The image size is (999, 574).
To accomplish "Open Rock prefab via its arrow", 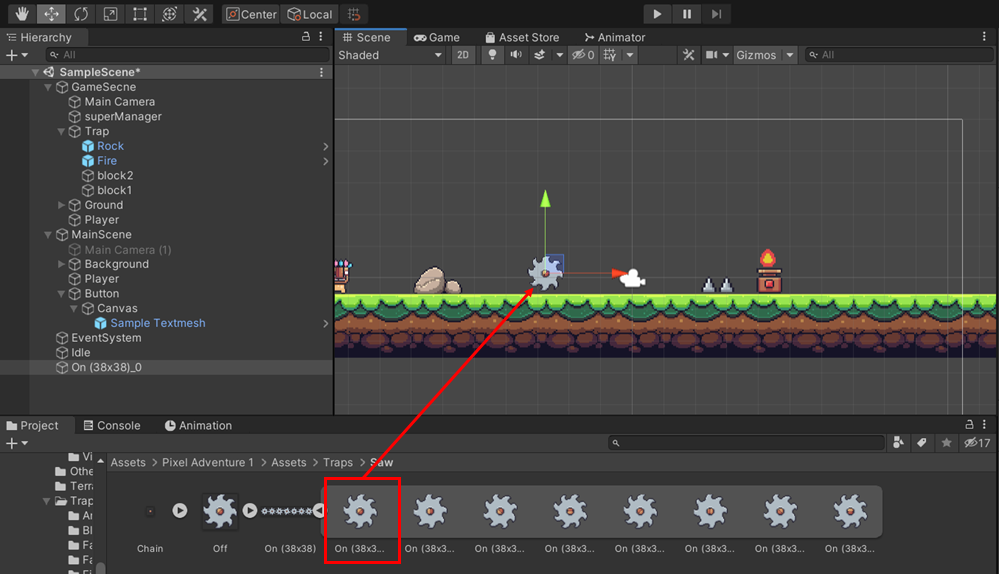I will pos(326,147).
